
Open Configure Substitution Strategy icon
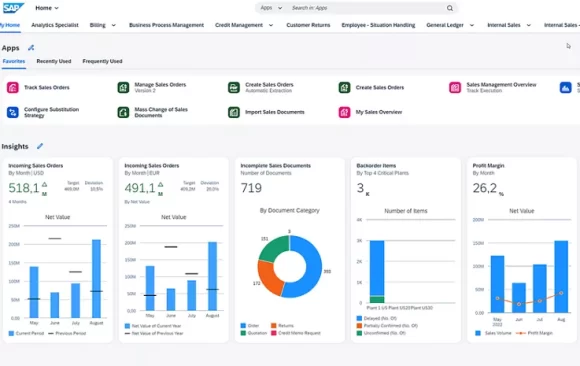pos(13,112)
